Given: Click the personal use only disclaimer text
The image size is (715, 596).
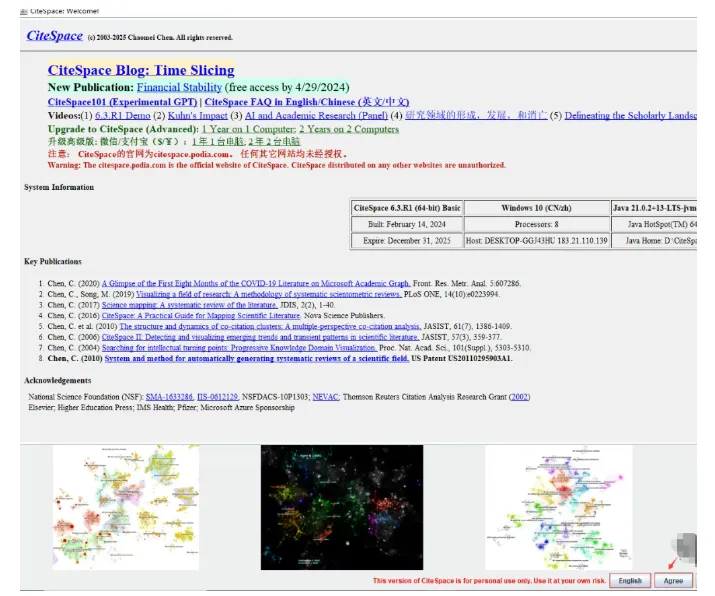Looking at the screenshot, I should [x=489, y=581].
